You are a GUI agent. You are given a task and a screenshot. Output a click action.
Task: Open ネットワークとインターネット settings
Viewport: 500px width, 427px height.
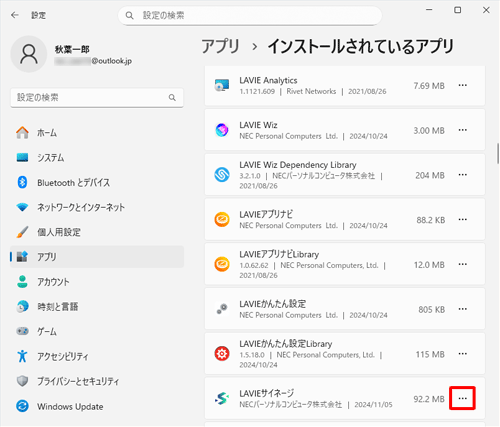(97, 207)
